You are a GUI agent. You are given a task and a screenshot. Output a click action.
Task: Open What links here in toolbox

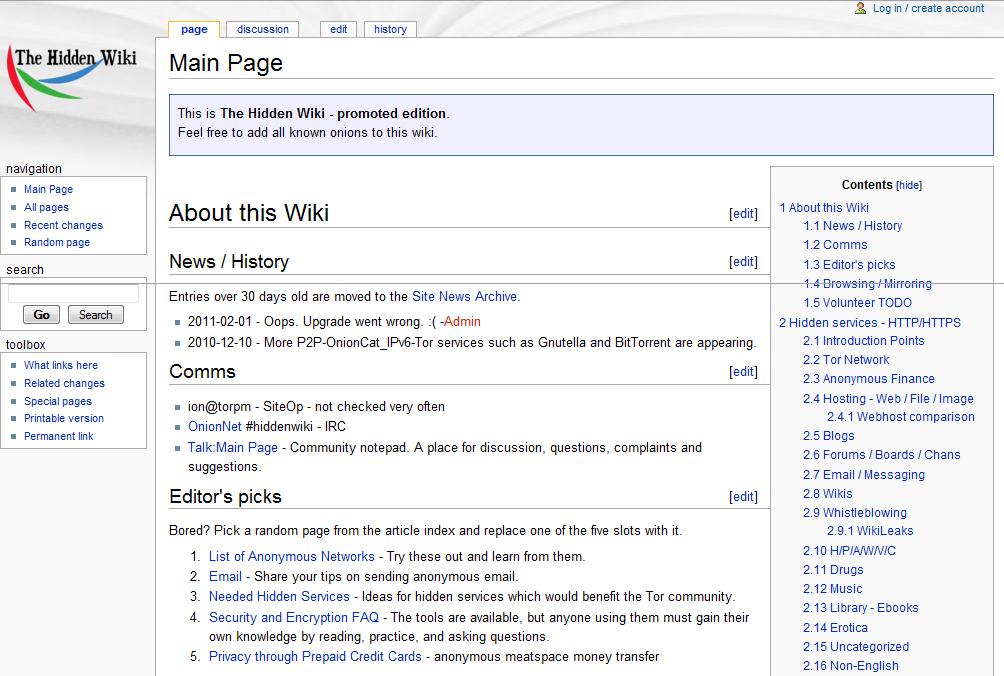click(61, 365)
